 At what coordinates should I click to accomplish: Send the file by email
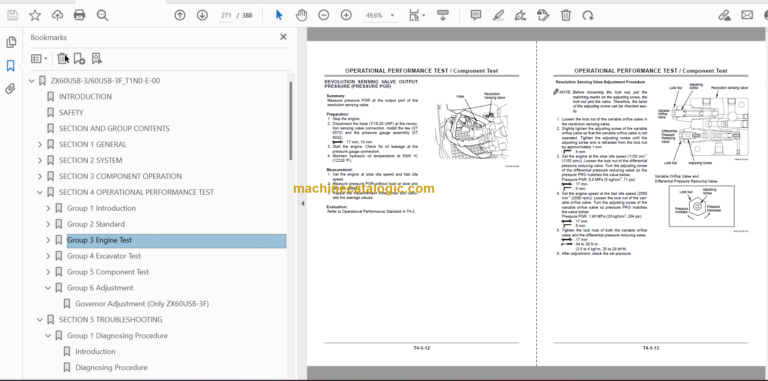click(747, 15)
